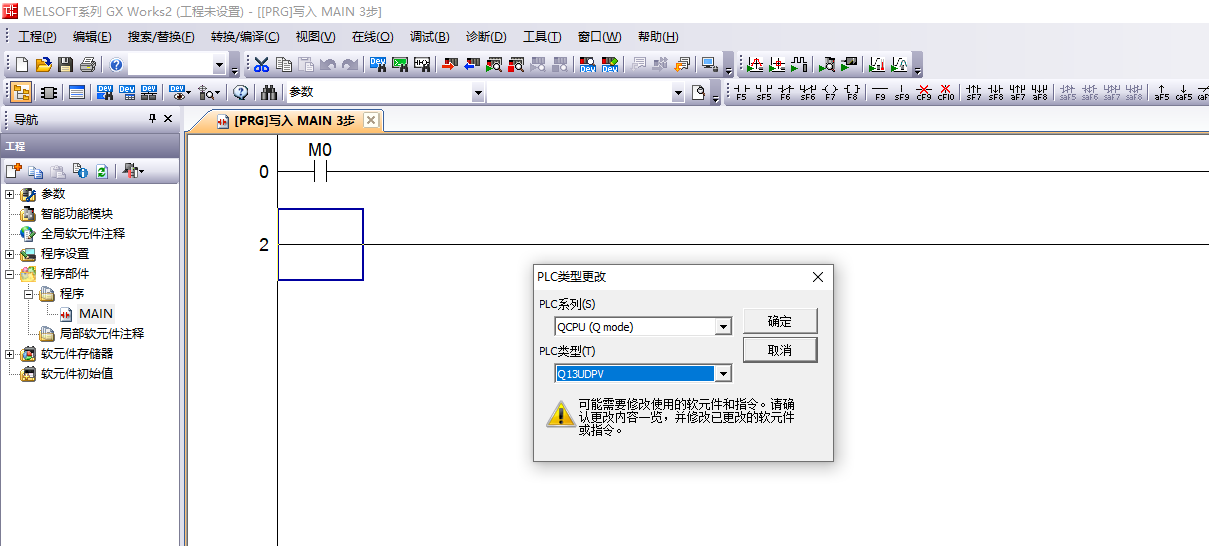Click the 确定 button
Viewport: 1209px width, 546px height.
click(779, 321)
